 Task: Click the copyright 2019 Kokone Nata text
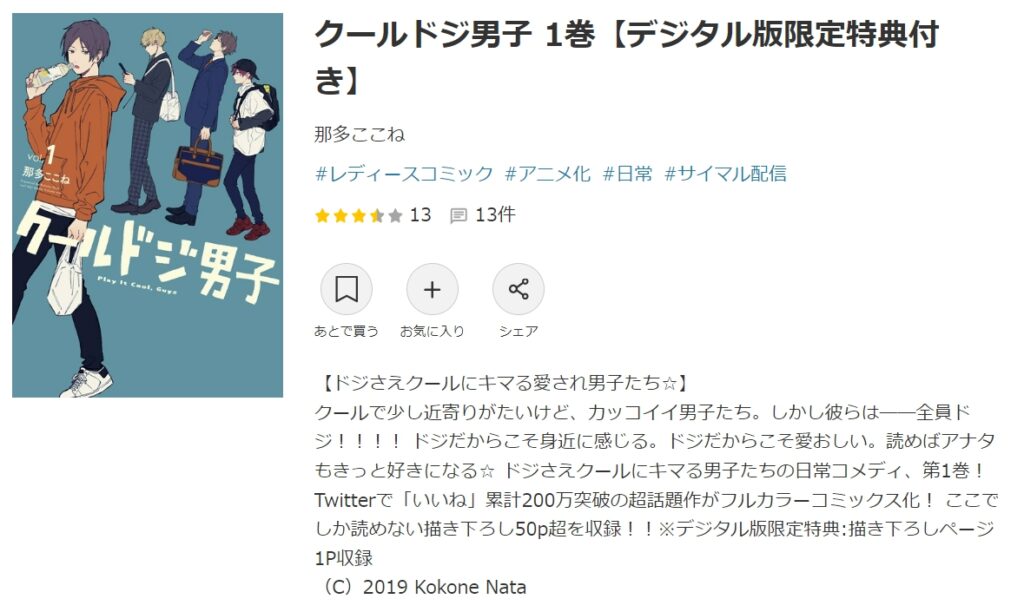click(421, 587)
